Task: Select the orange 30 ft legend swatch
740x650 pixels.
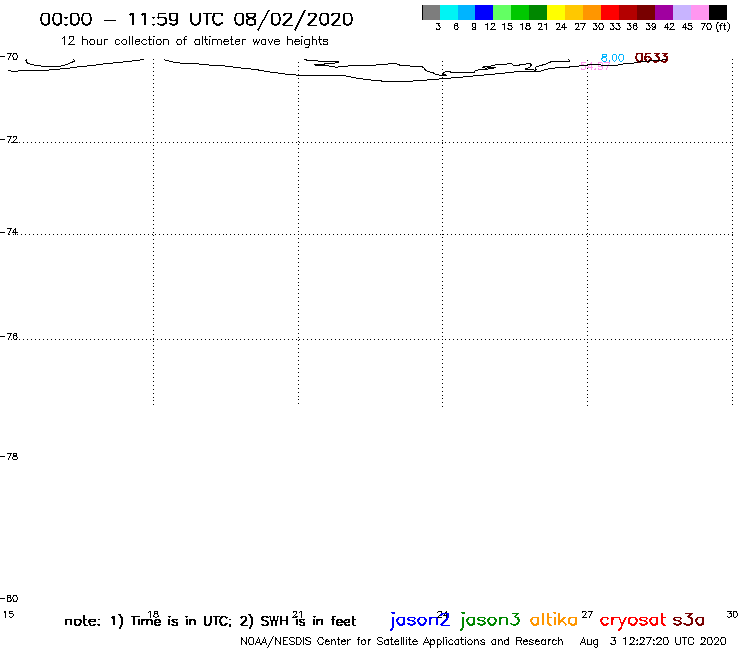Action: (x=592, y=12)
